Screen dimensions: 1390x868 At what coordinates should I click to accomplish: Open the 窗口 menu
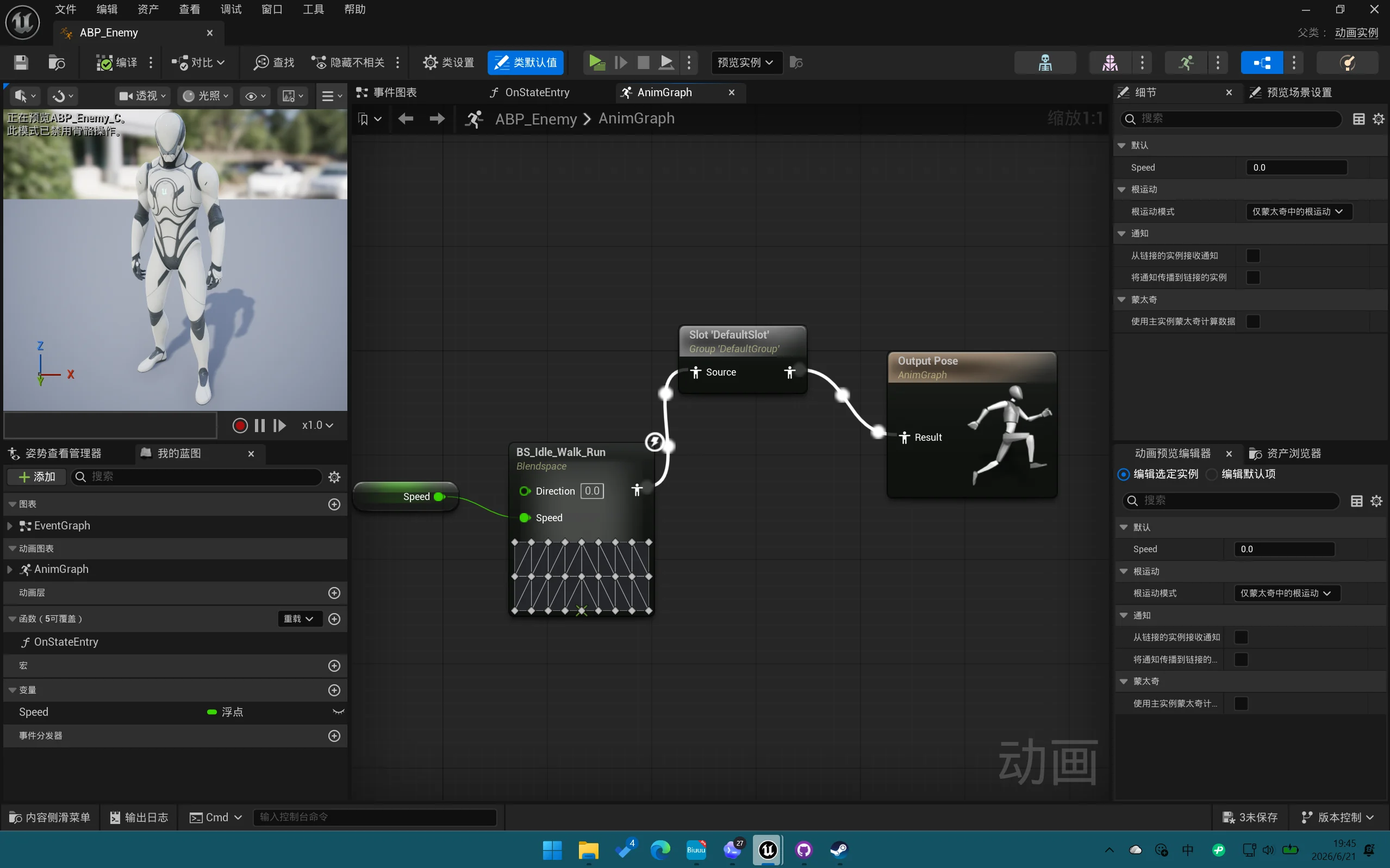pyautogui.click(x=272, y=9)
